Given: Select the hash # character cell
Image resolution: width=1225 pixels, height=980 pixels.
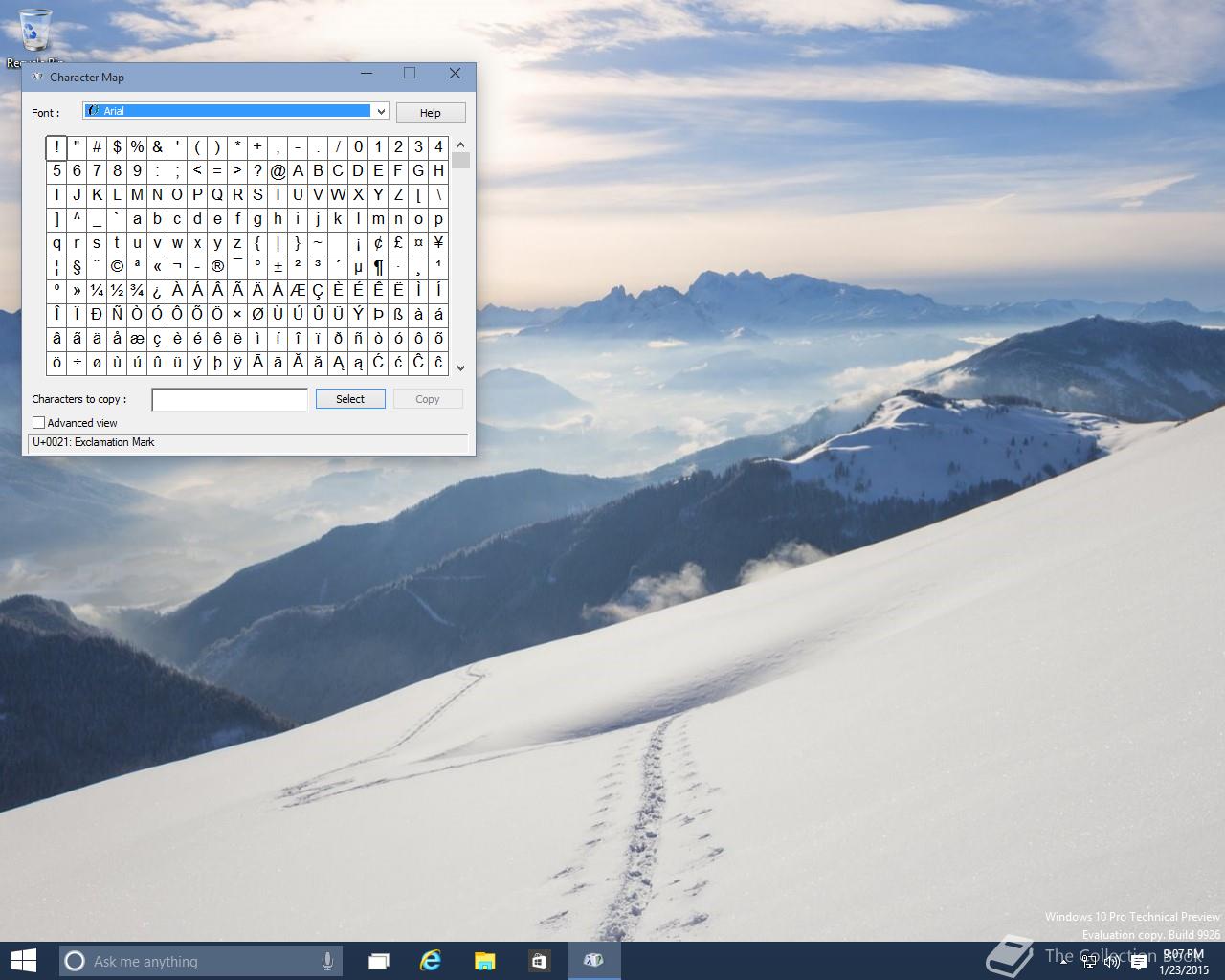Looking at the screenshot, I should 97,146.
